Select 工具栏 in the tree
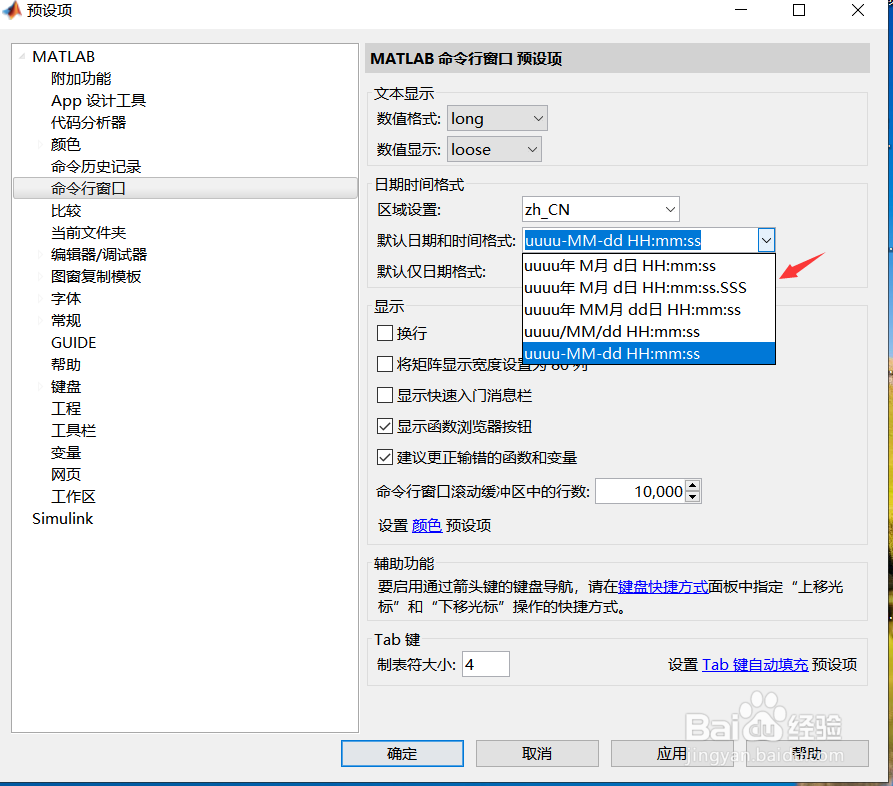The image size is (893, 786). pyautogui.click(x=73, y=431)
